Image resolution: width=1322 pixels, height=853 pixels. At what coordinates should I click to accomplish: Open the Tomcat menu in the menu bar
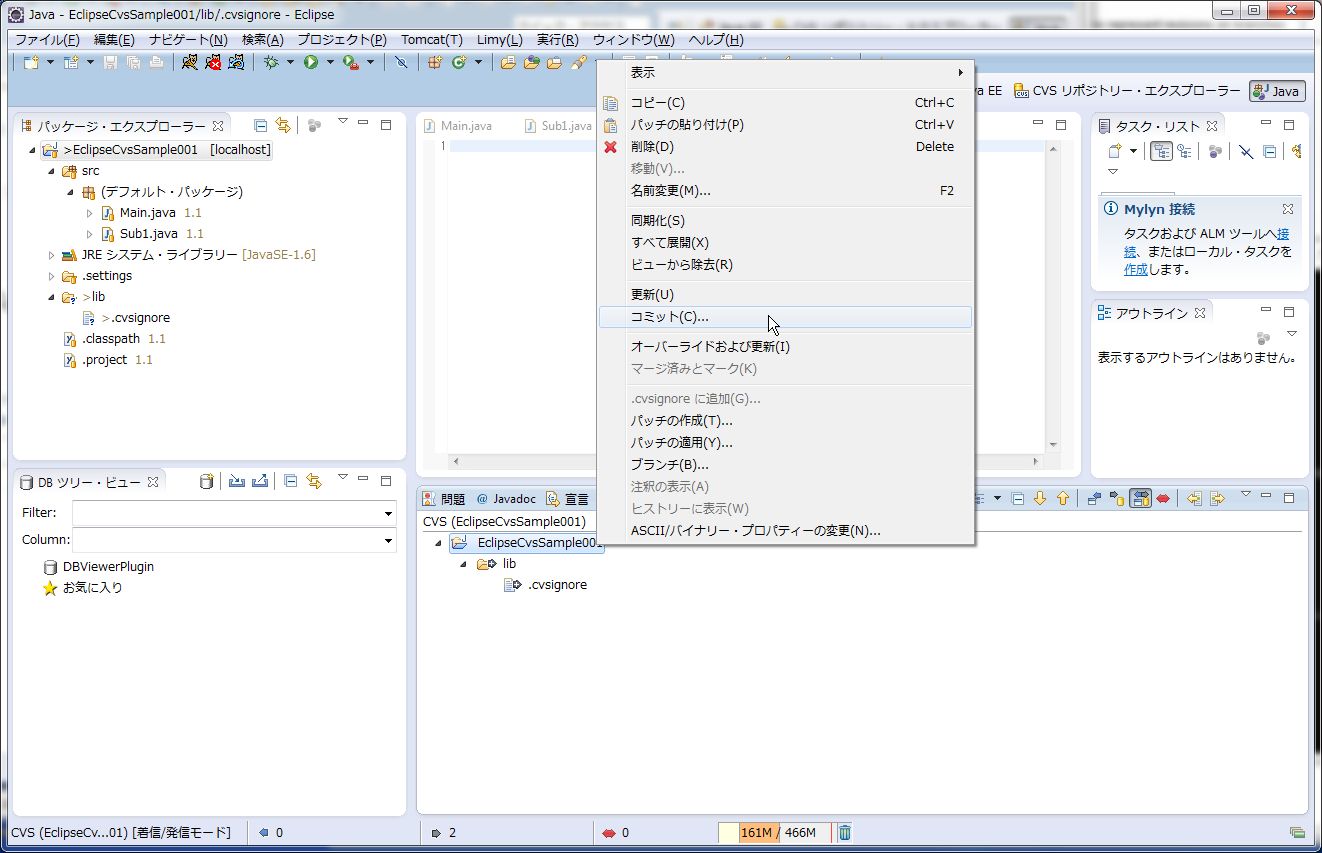(x=430, y=39)
